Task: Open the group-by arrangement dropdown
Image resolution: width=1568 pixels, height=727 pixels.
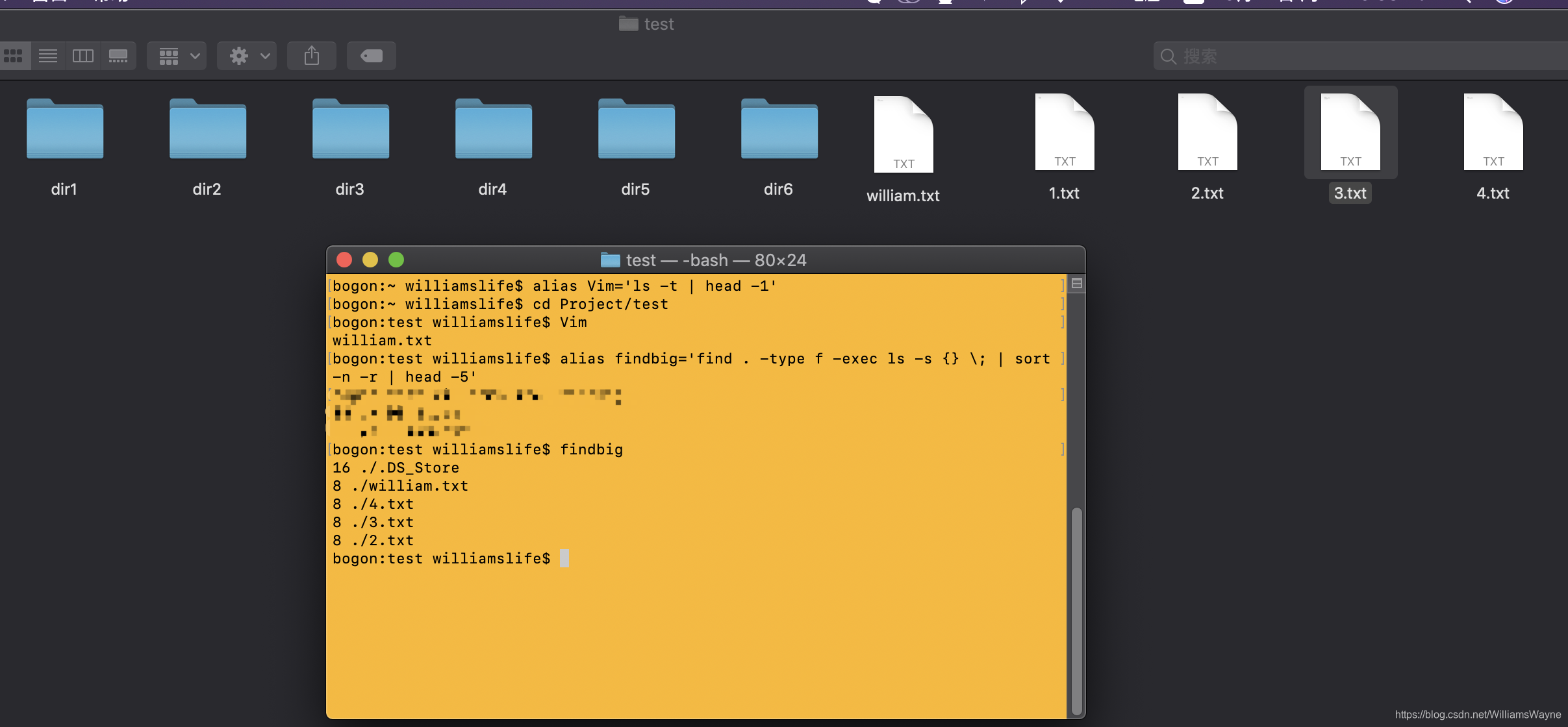Action: point(177,56)
